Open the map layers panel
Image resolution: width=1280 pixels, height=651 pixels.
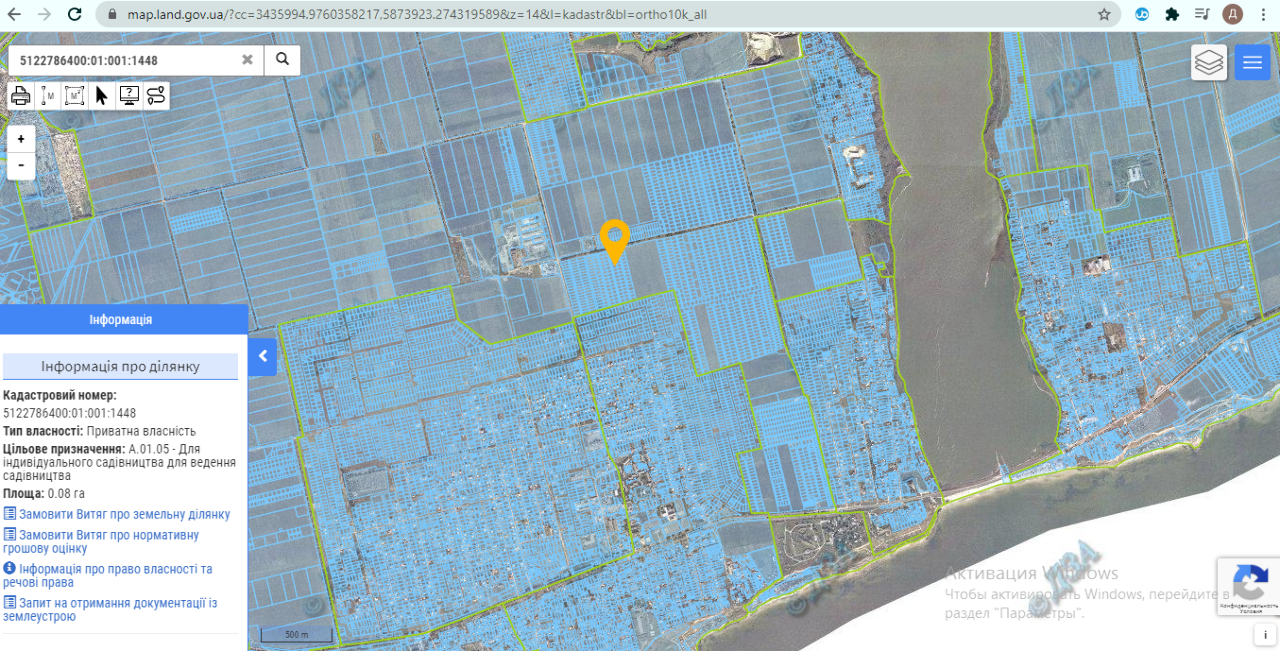(x=1209, y=62)
